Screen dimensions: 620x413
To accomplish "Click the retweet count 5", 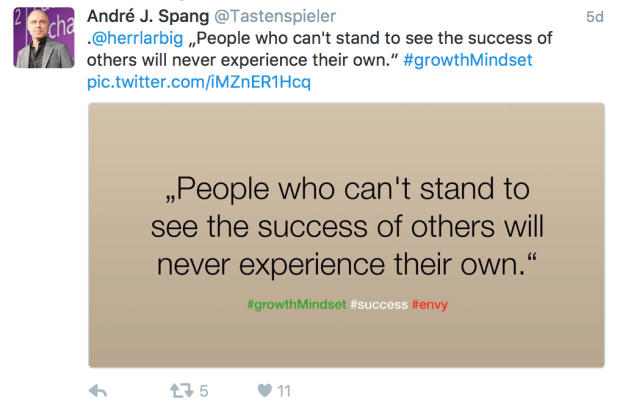I will [x=203, y=390].
